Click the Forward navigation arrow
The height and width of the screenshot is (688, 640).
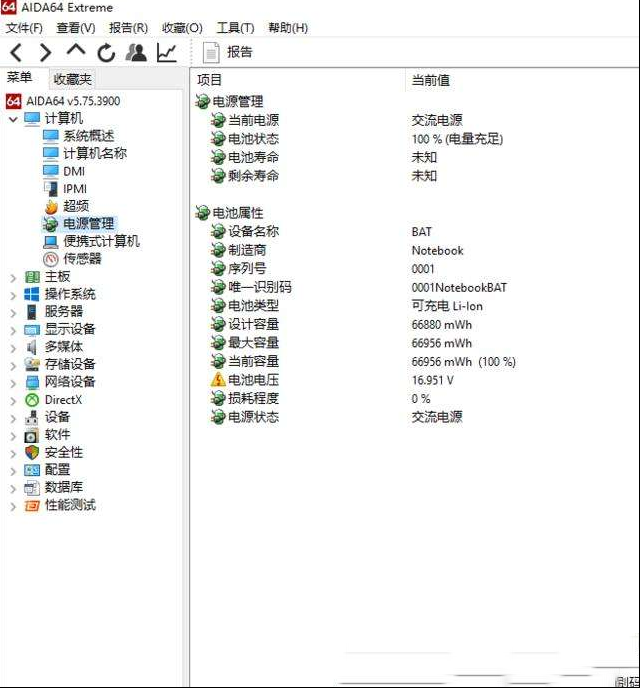(46, 53)
